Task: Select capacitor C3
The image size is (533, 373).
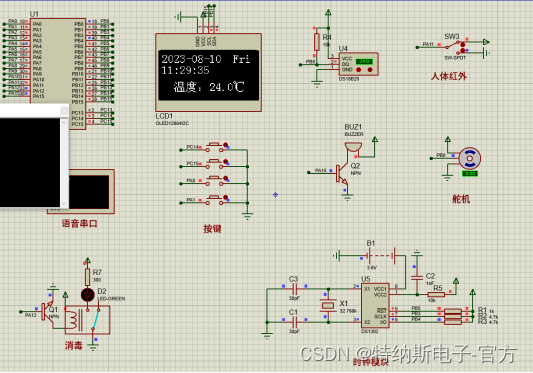Action: (x=294, y=289)
